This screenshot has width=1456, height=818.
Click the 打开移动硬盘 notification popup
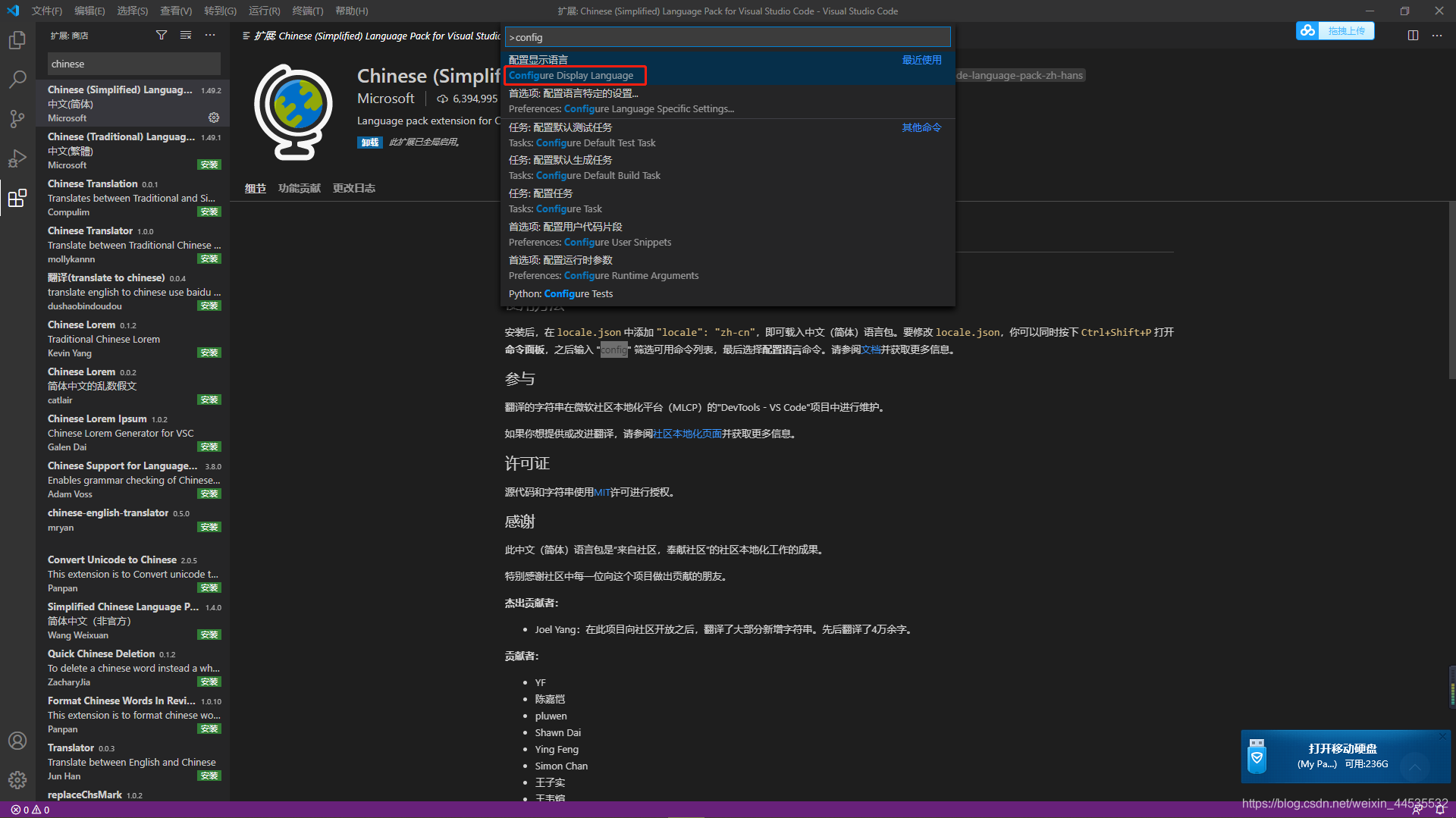coord(1345,756)
